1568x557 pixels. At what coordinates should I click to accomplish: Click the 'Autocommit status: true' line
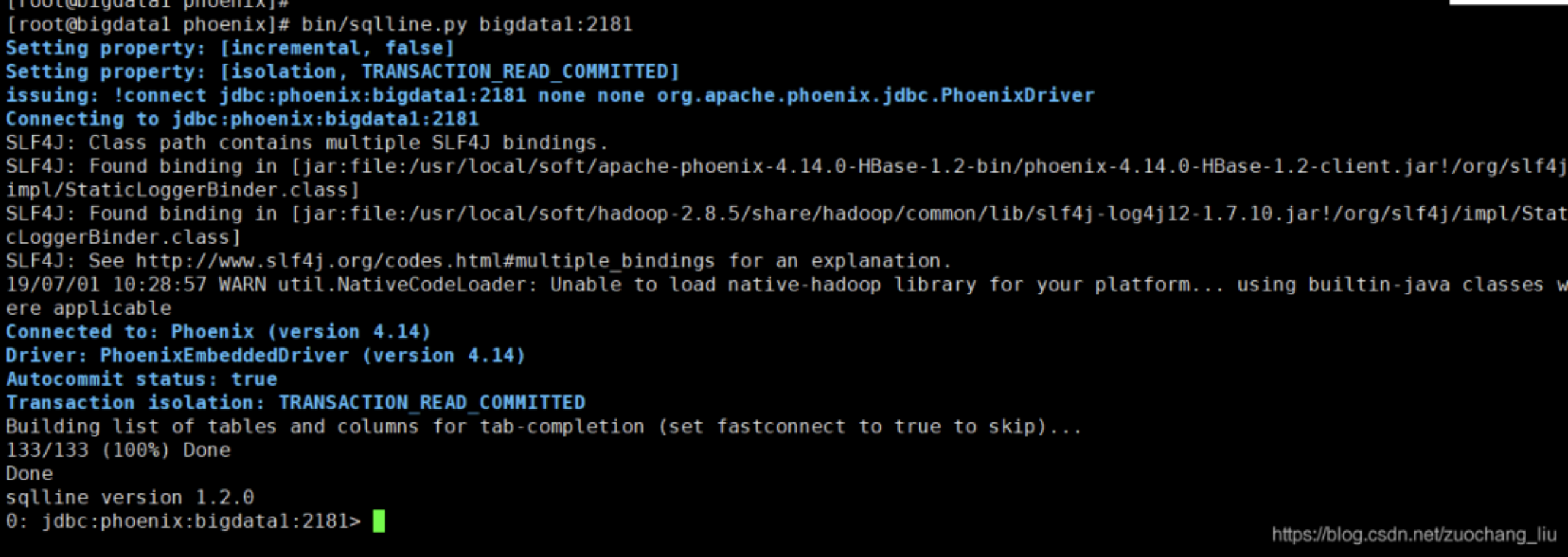click(x=141, y=379)
